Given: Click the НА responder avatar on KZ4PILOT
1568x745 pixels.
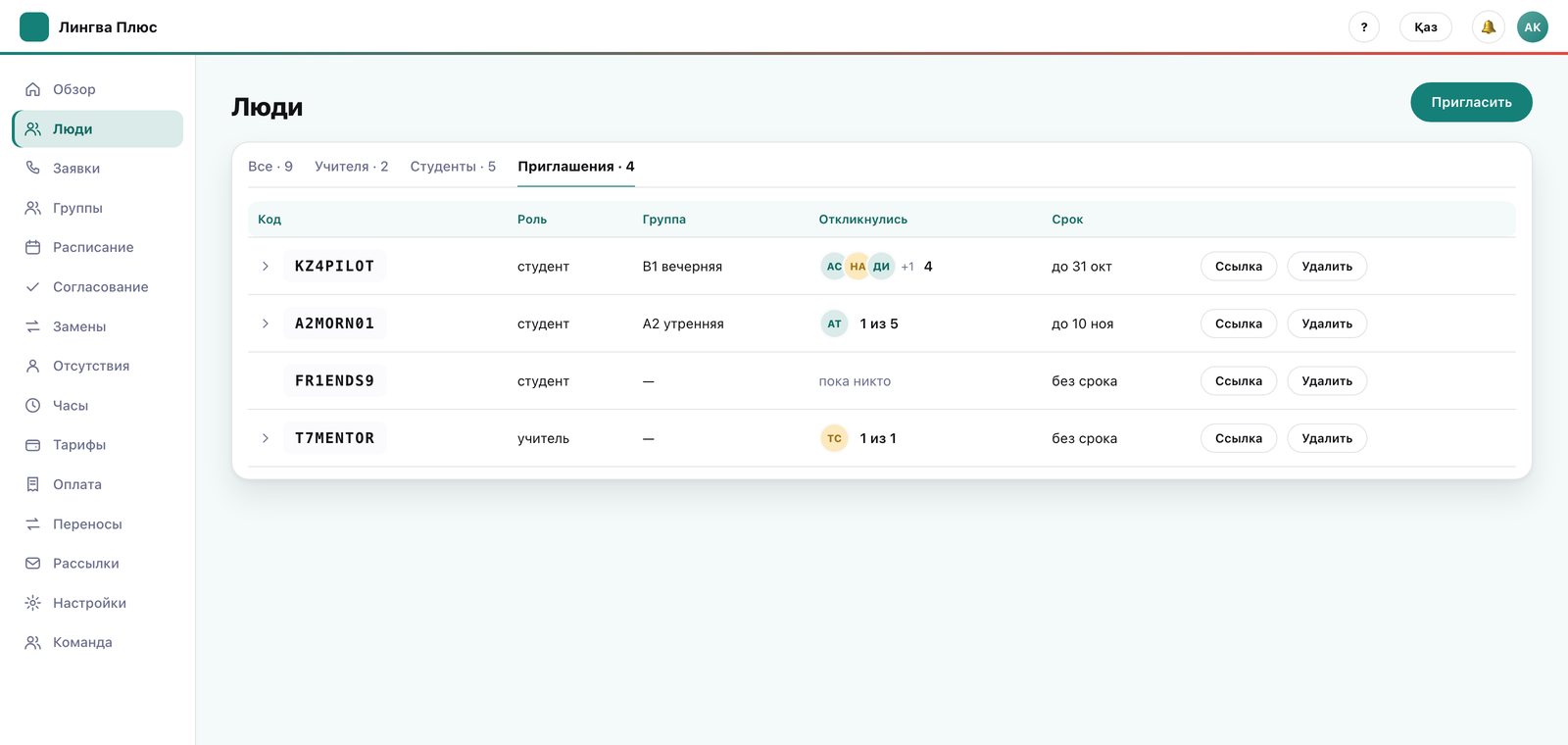Looking at the screenshot, I should point(857,267).
